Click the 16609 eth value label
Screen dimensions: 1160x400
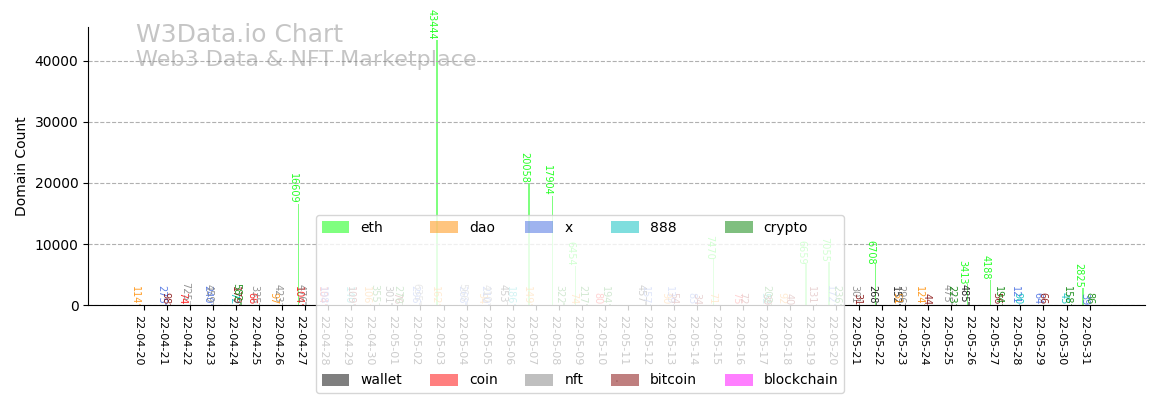[294, 188]
